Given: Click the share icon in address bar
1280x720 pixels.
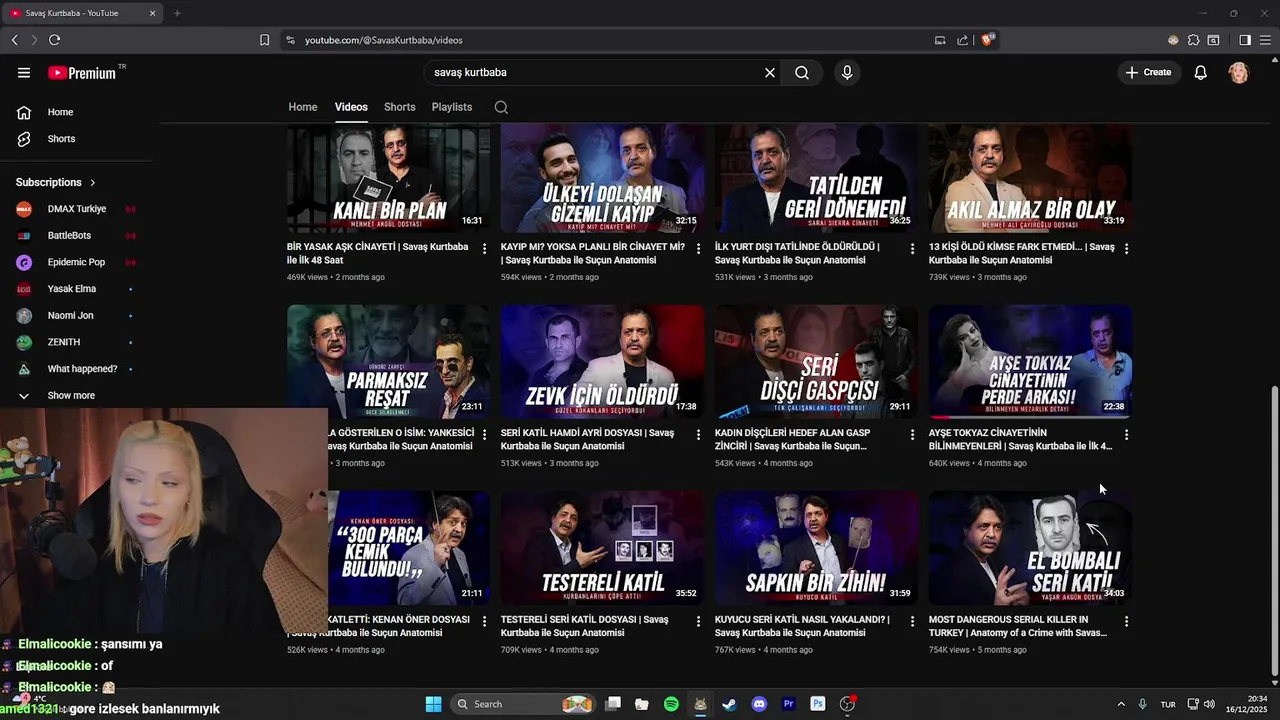Looking at the screenshot, I should pos(962,40).
